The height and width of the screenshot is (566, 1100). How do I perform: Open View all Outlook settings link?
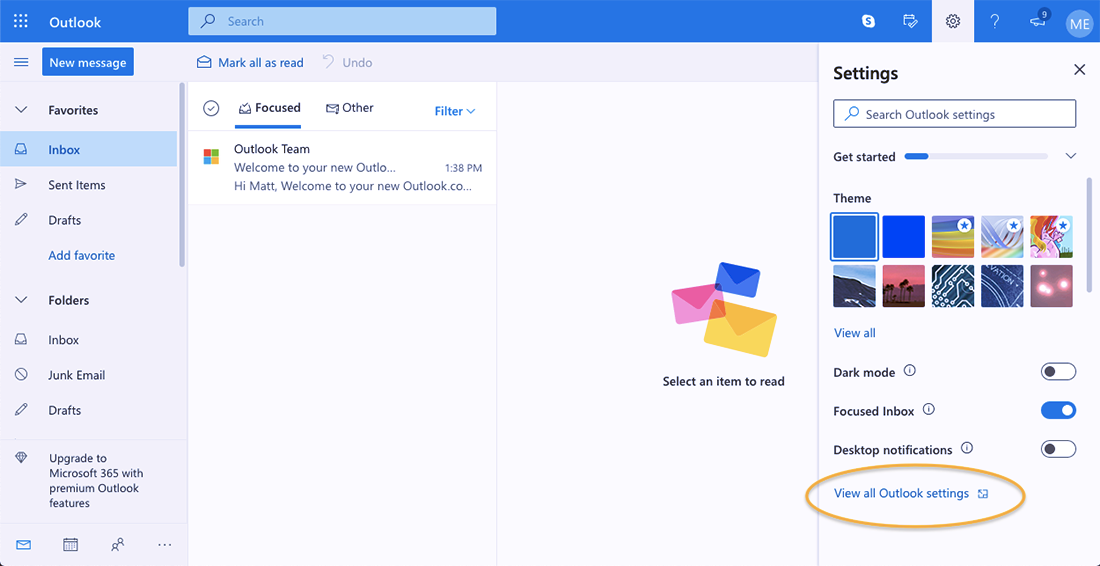pos(901,493)
